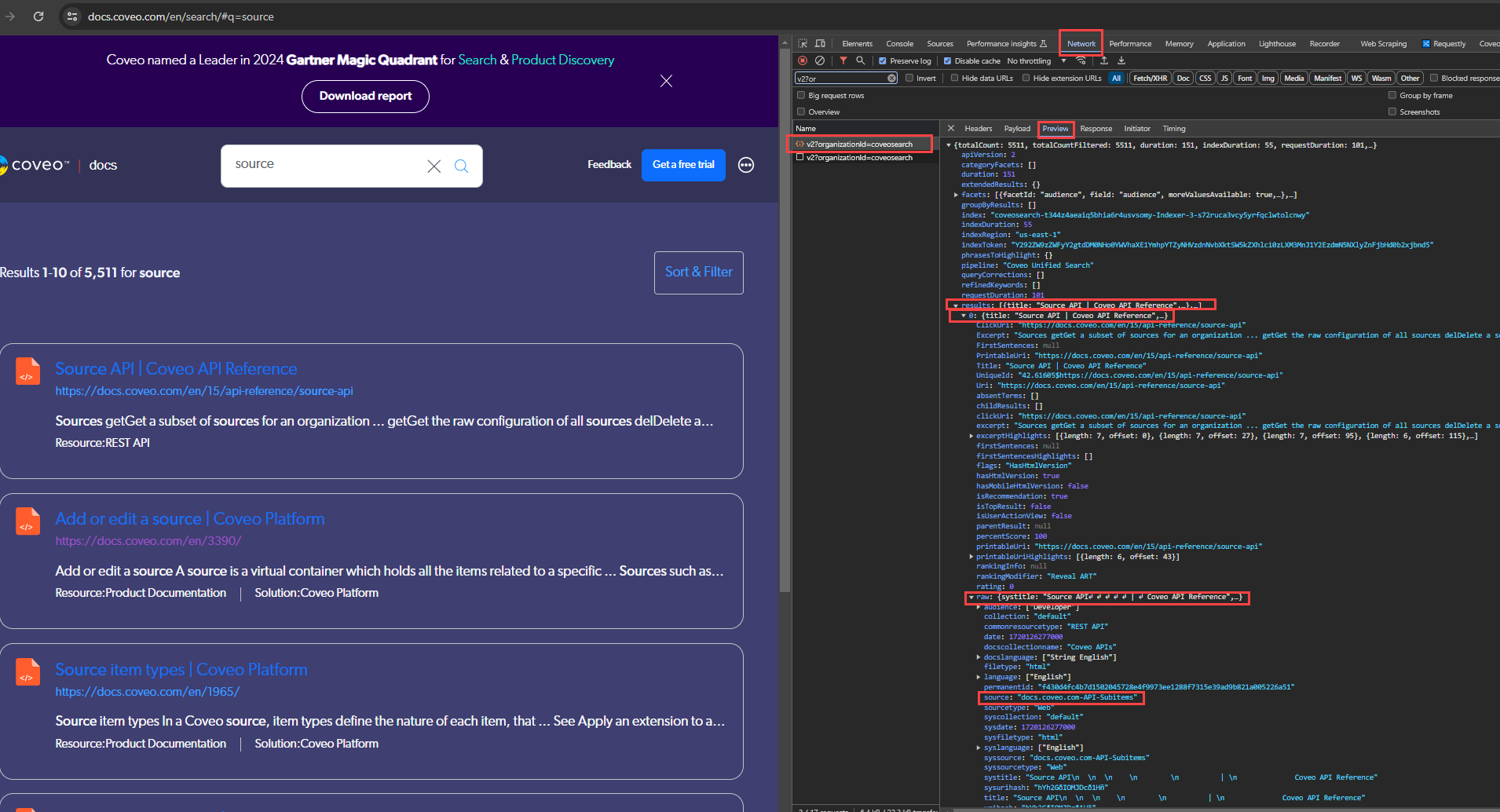Expand the printableUriHighlights node
1500x812 pixels.
coord(971,557)
